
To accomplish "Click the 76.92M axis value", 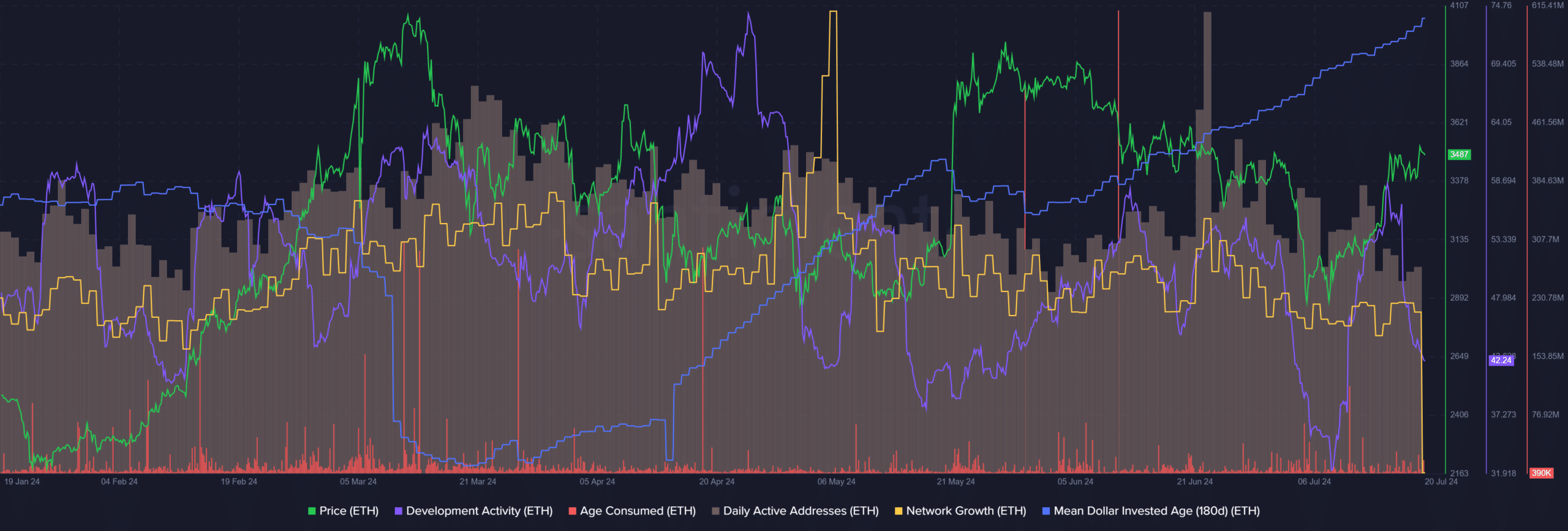I will point(1546,415).
